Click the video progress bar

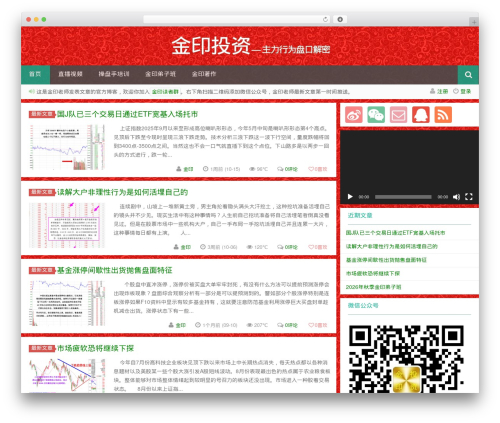pyautogui.click(x=403, y=197)
